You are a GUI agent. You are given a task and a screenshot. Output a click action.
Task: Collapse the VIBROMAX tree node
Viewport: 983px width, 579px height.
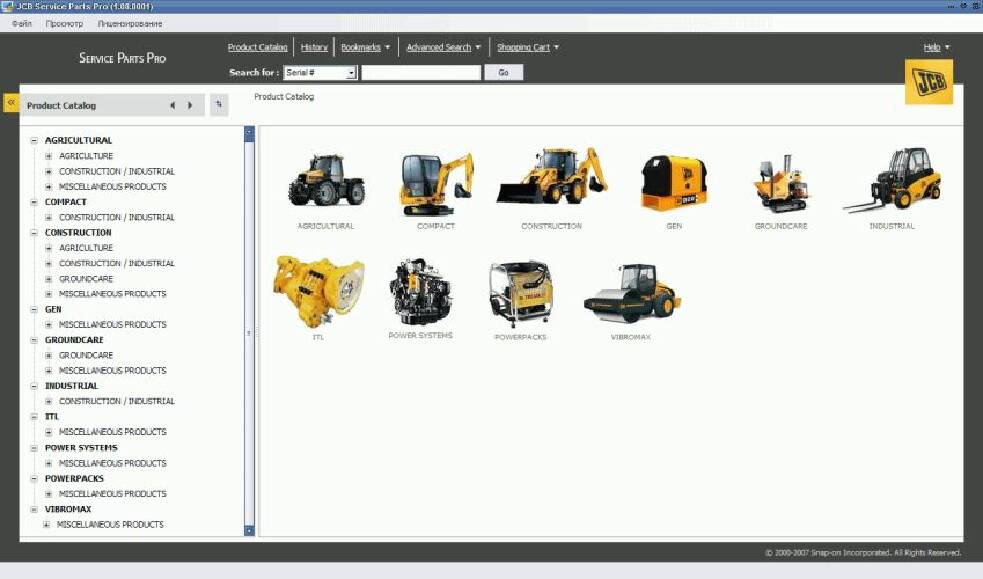34,509
